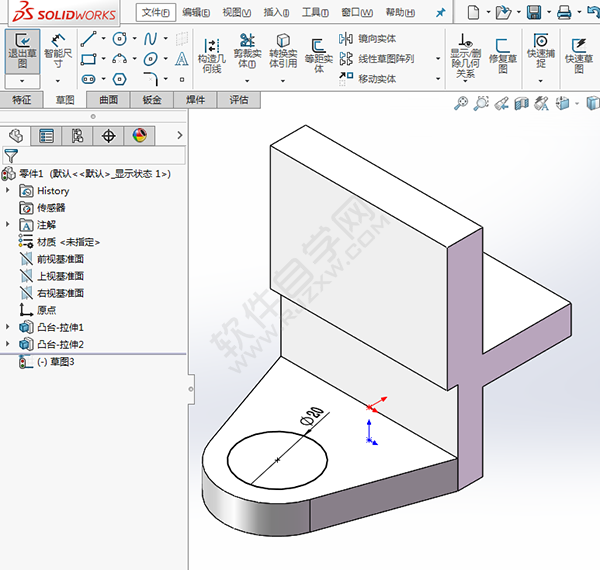Click the feature tree filter field
Image resolution: width=600 pixels, height=570 pixels.
tap(11, 155)
